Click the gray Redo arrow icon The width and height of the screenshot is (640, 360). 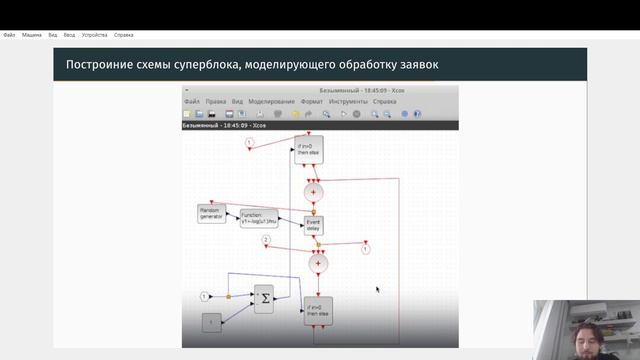(308, 114)
